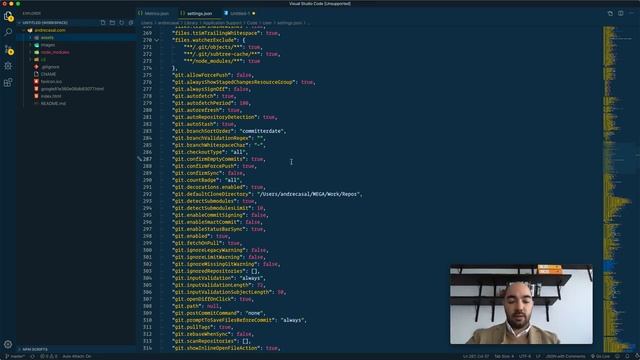The image size is (640, 360).
Task: Click the feedback icon in status bar
Action: 617,356
